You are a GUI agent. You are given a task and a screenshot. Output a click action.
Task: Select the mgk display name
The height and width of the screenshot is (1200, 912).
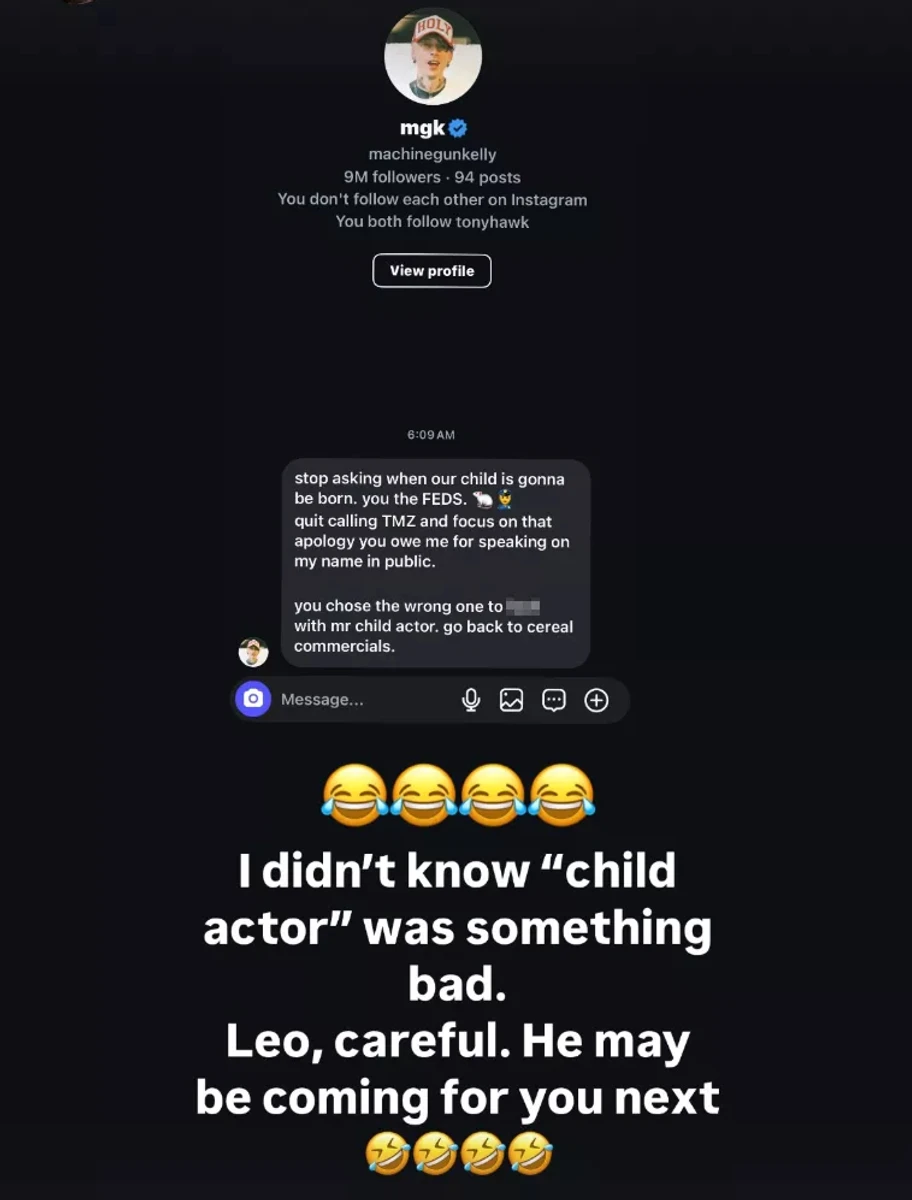tap(422, 127)
